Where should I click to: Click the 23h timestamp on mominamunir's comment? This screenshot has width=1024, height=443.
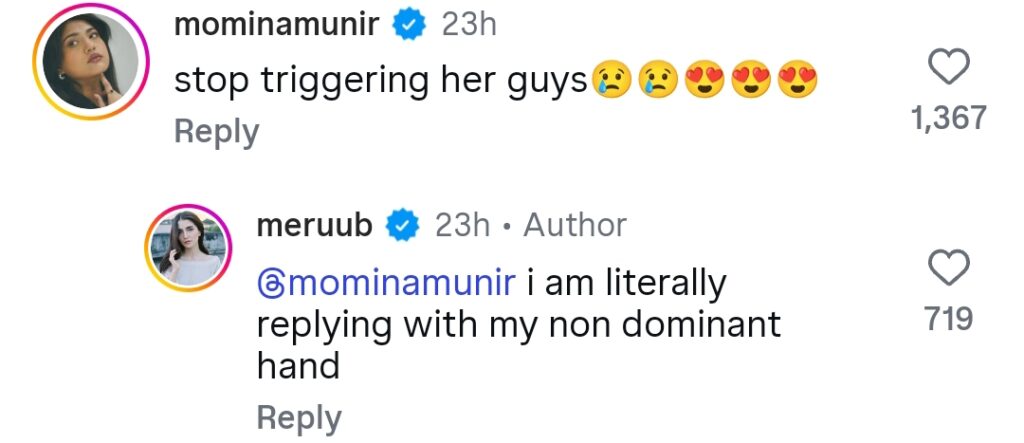pyautogui.click(x=469, y=25)
